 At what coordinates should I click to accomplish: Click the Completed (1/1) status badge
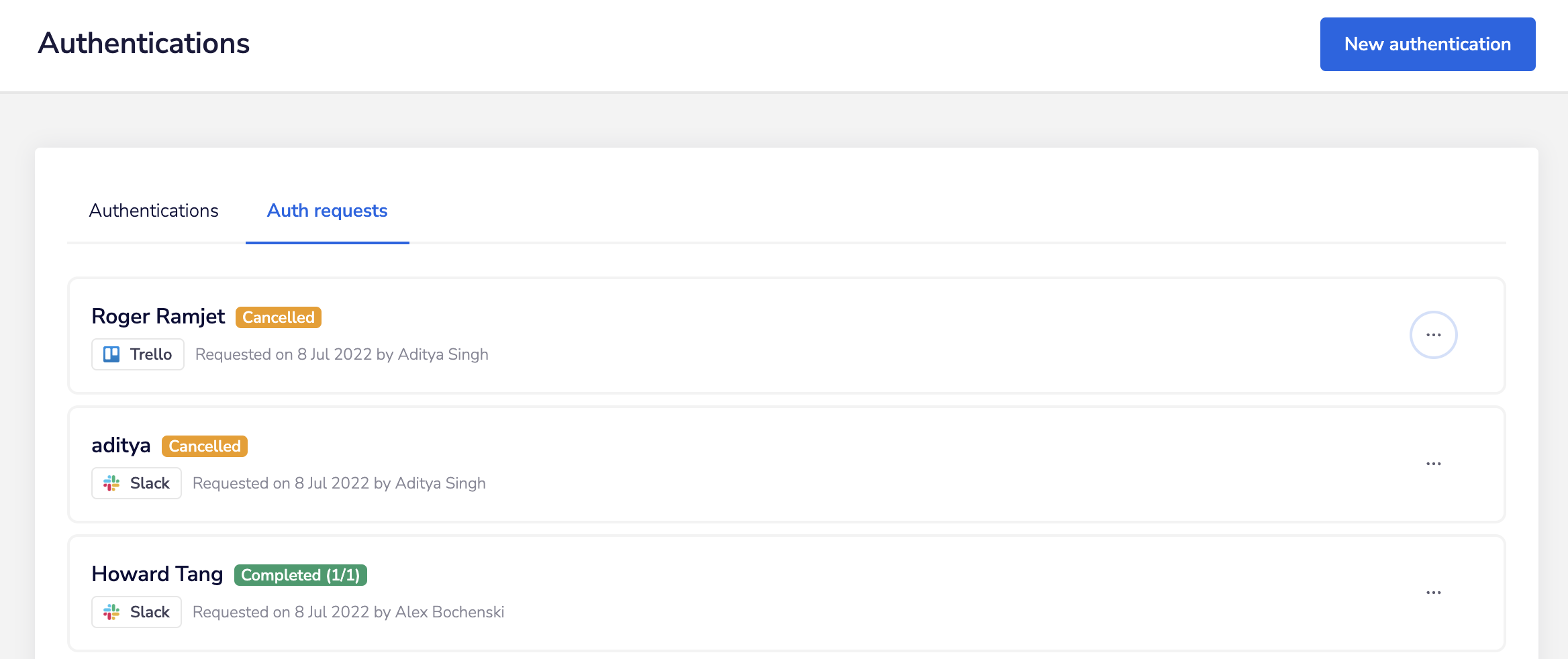[300, 575]
